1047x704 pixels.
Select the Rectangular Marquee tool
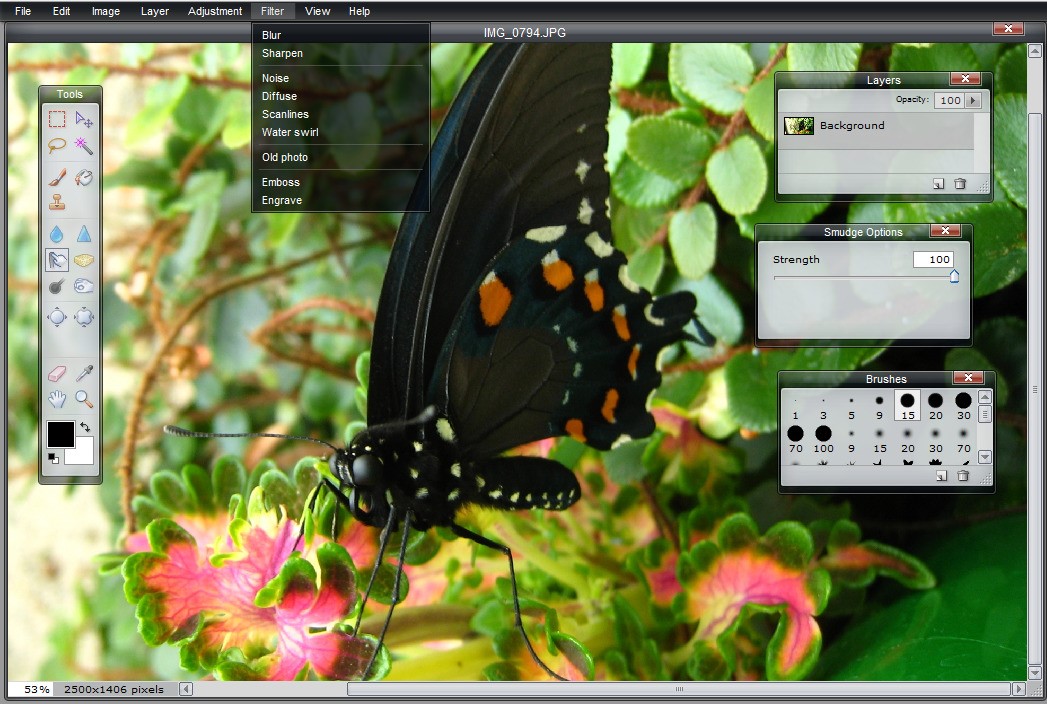point(57,120)
